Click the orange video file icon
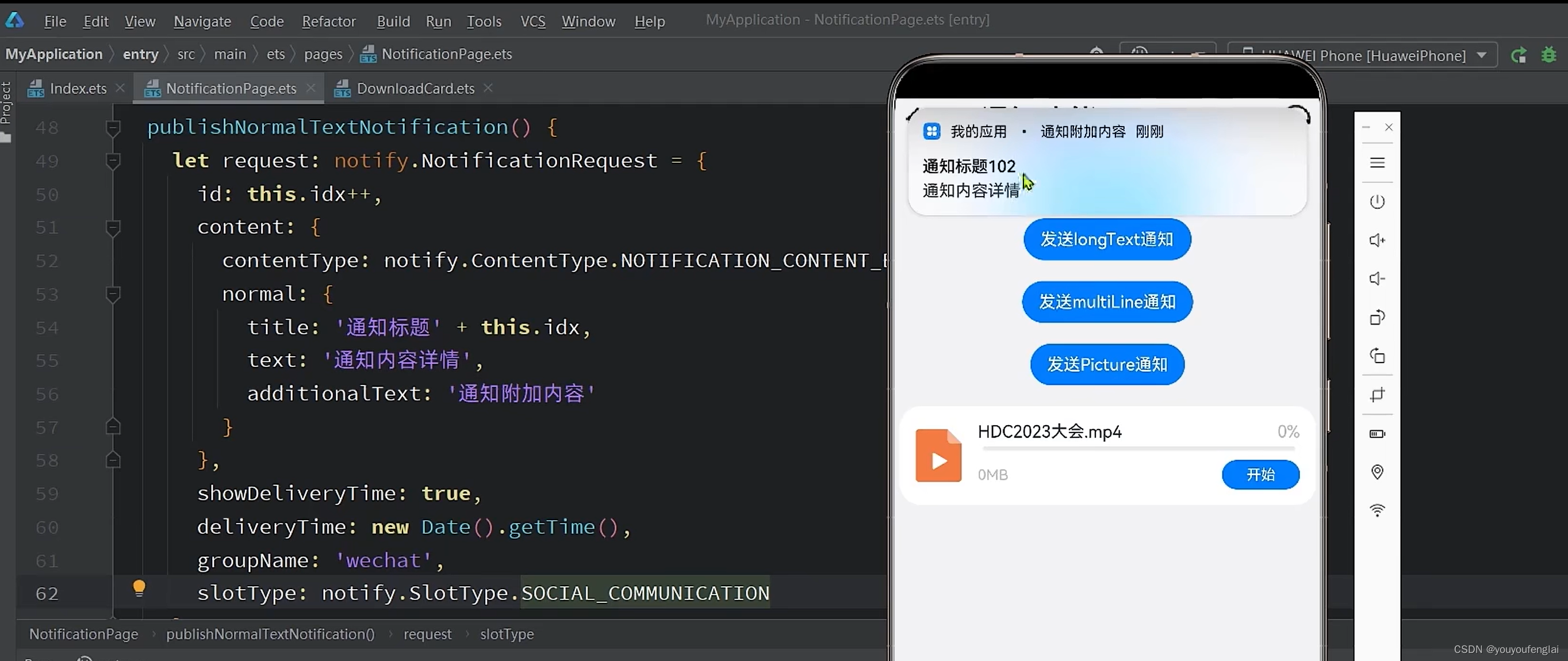The image size is (1568, 661). 938,455
